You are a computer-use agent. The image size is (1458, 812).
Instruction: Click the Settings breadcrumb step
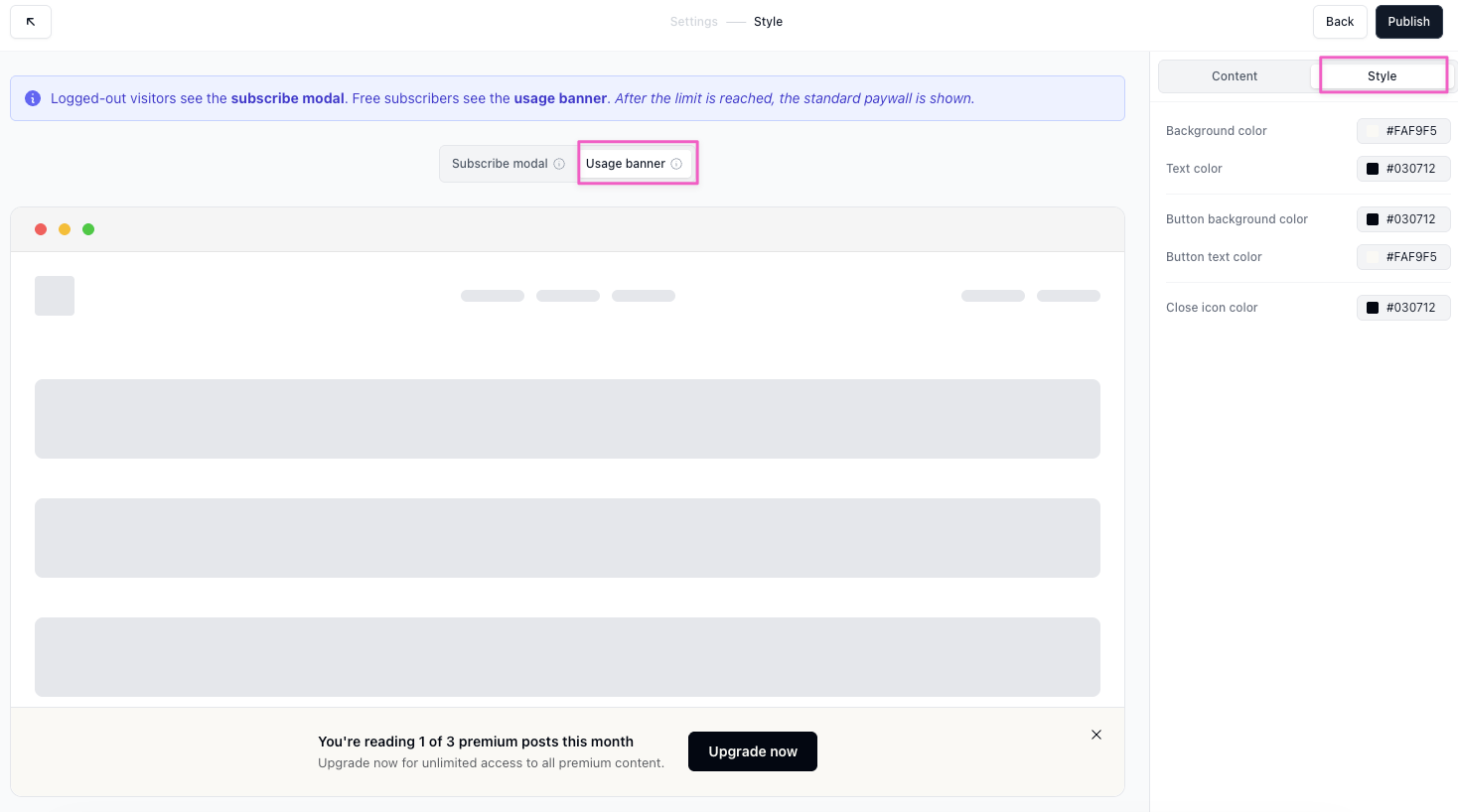tap(693, 22)
